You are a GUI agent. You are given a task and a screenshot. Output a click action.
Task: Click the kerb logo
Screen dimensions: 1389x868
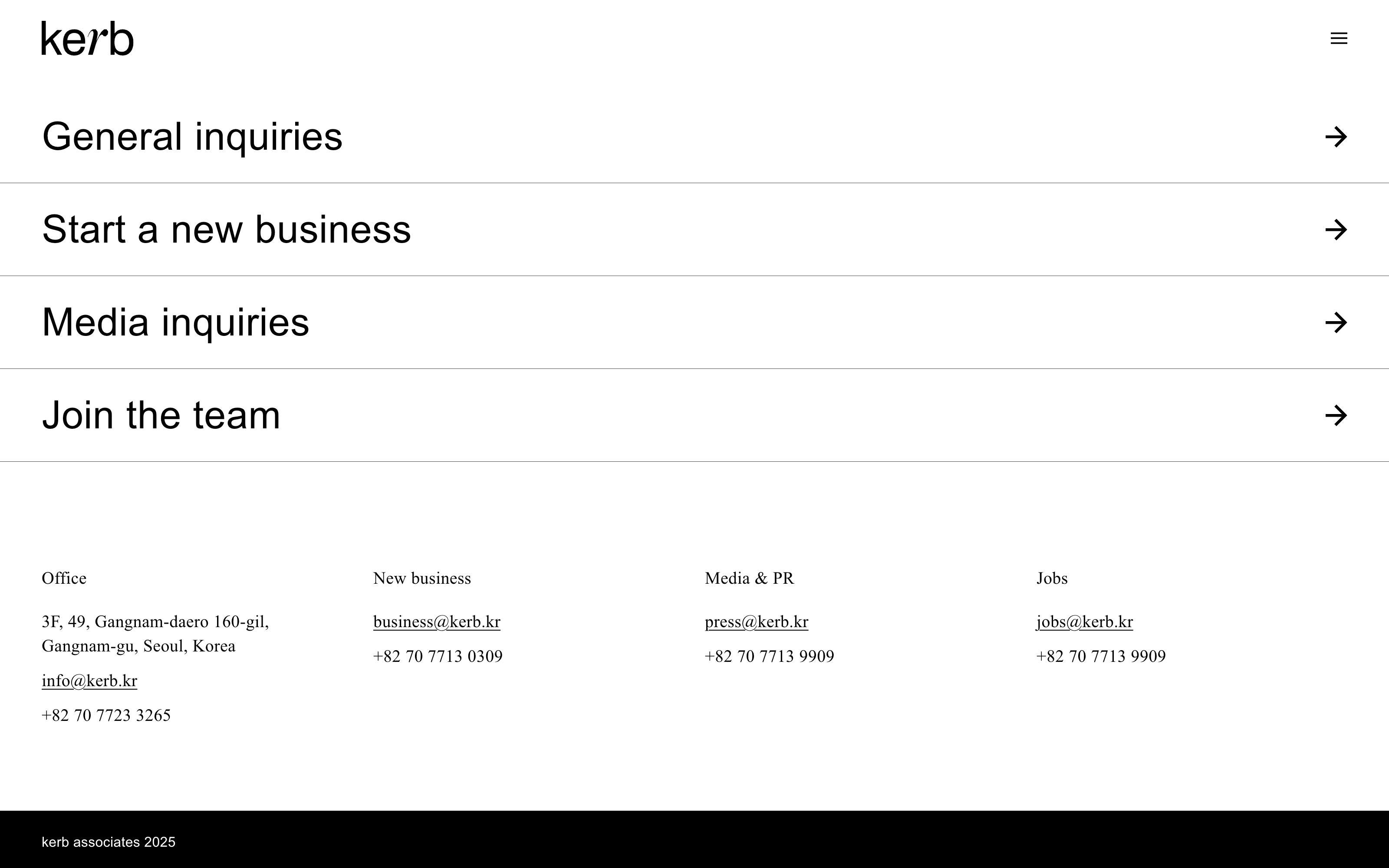pos(87,39)
